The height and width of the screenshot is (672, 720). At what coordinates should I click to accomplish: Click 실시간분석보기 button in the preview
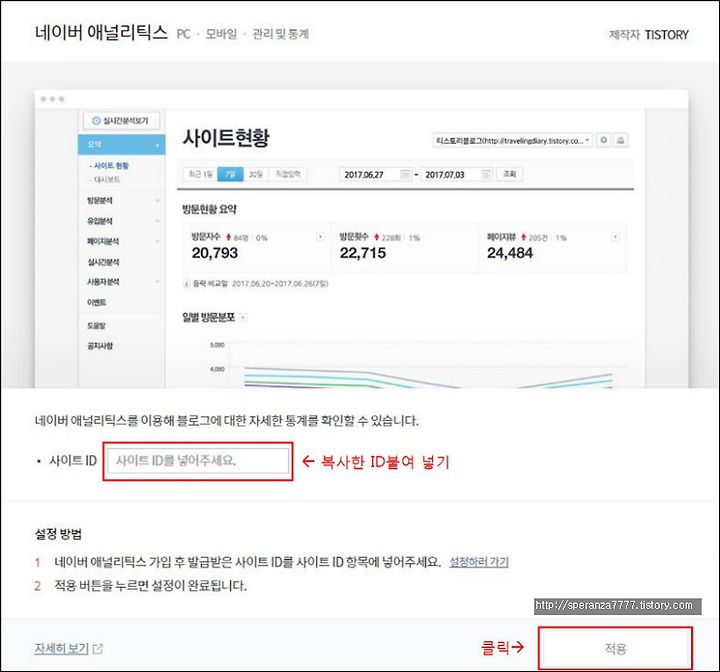tap(121, 121)
